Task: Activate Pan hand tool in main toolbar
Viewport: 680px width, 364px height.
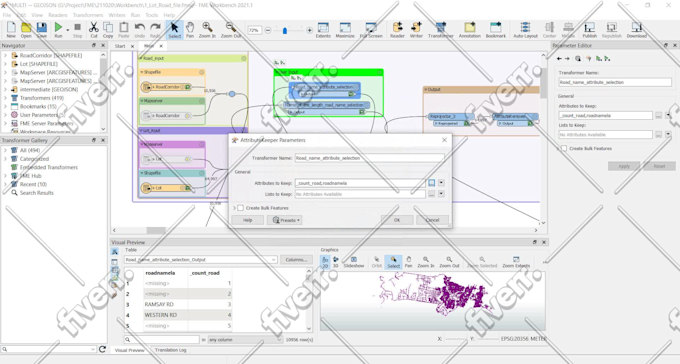Action: click(190, 30)
